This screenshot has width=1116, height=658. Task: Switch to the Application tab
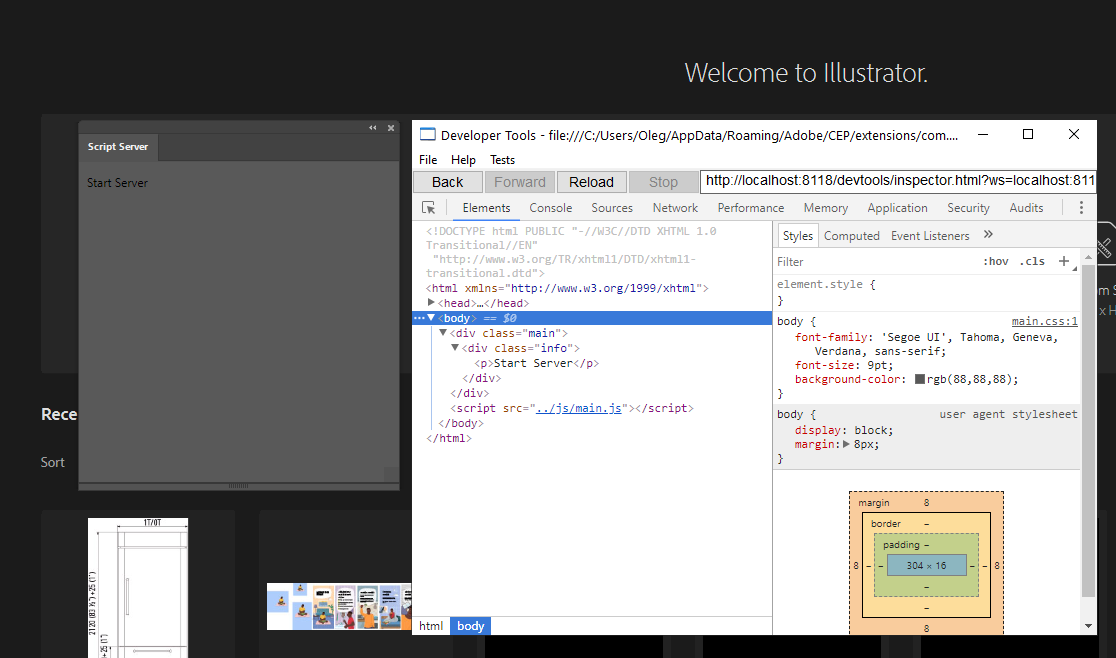897,208
